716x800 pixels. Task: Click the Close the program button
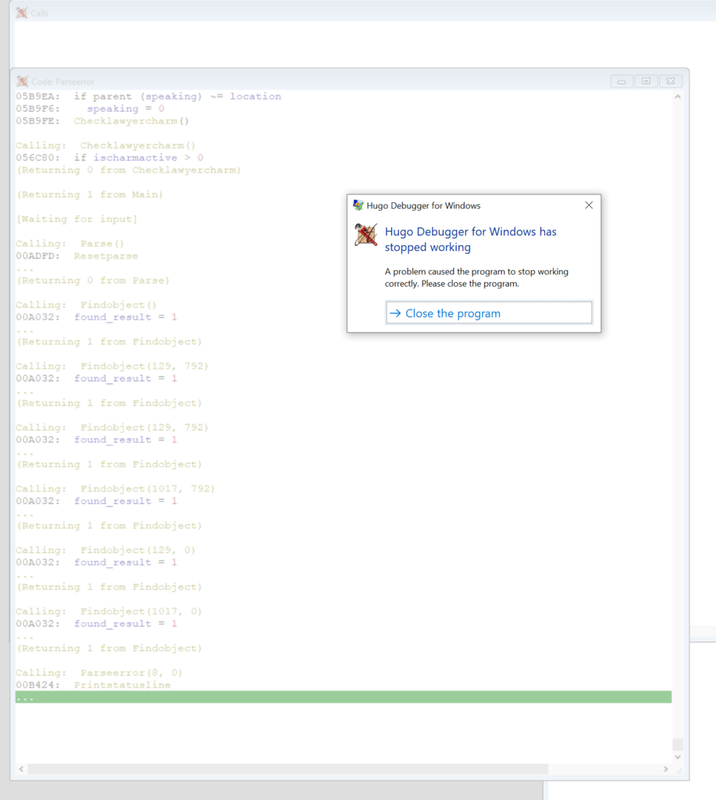click(489, 313)
